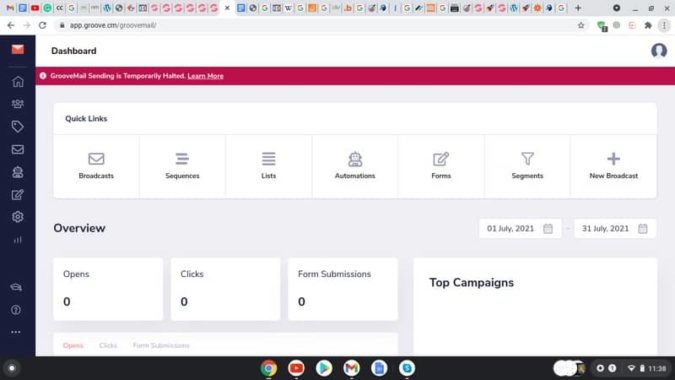Open Lists quick link
The image size is (675, 380).
click(x=269, y=166)
